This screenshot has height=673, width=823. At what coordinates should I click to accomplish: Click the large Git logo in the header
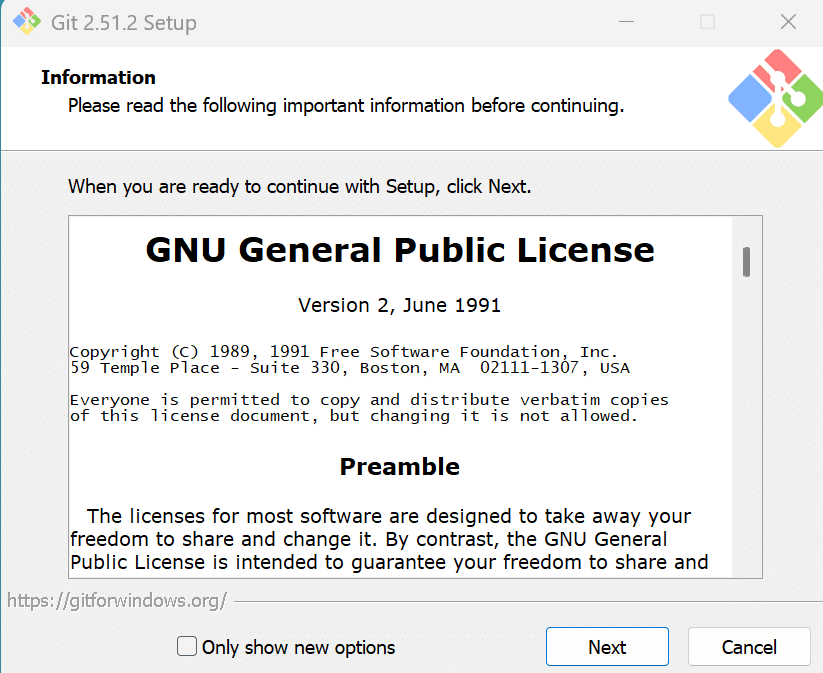pos(776,99)
